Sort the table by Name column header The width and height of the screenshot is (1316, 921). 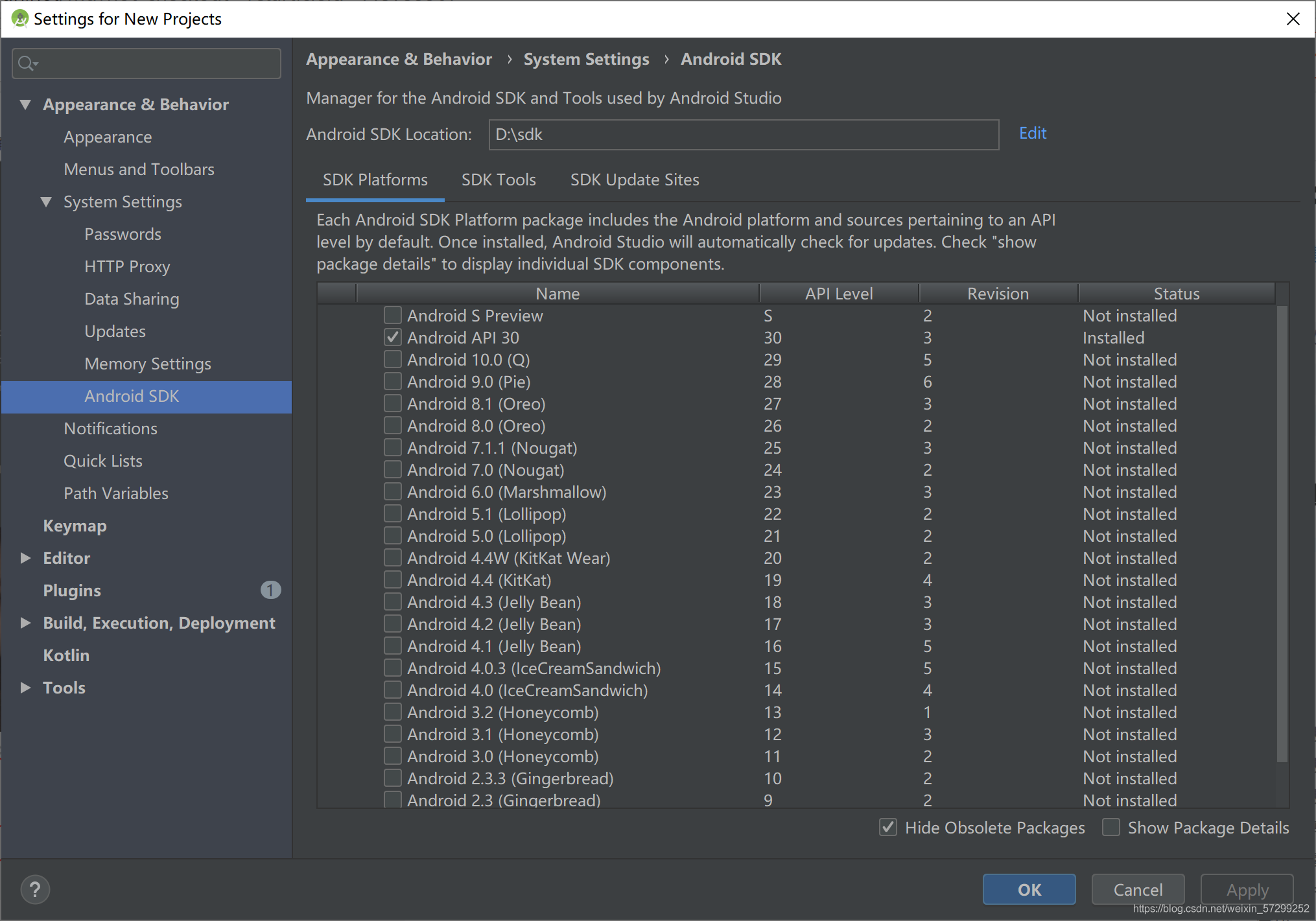pyautogui.click(x=558, y=294)
